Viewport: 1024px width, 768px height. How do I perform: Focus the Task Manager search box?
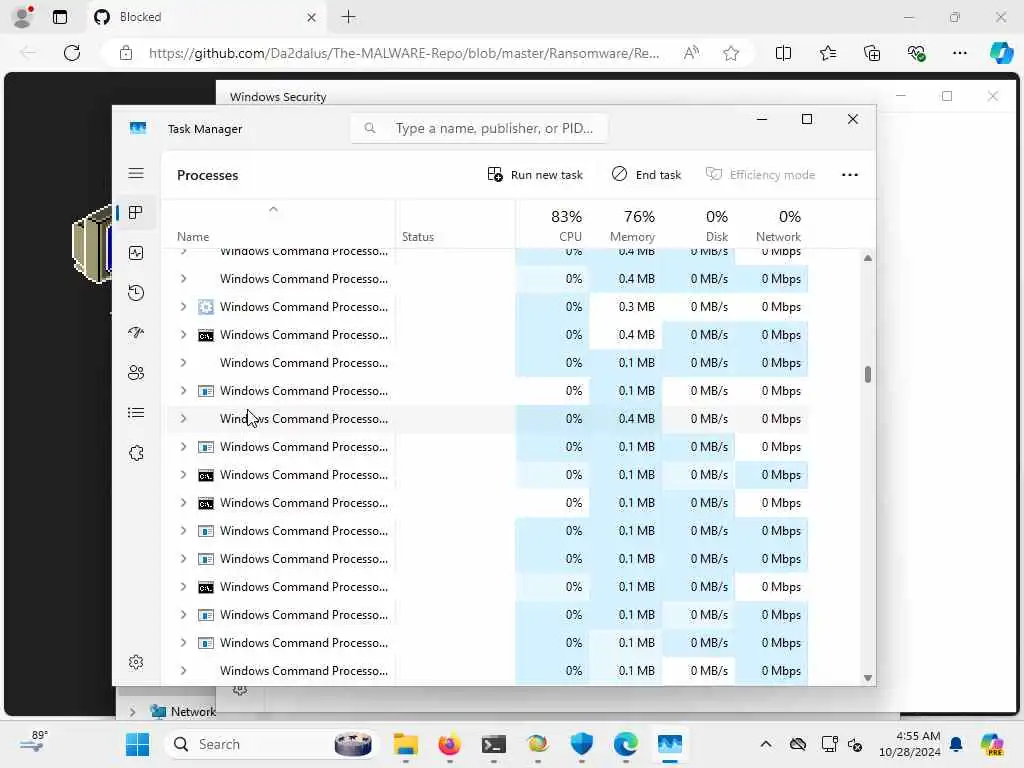click(x=479, y=128)
